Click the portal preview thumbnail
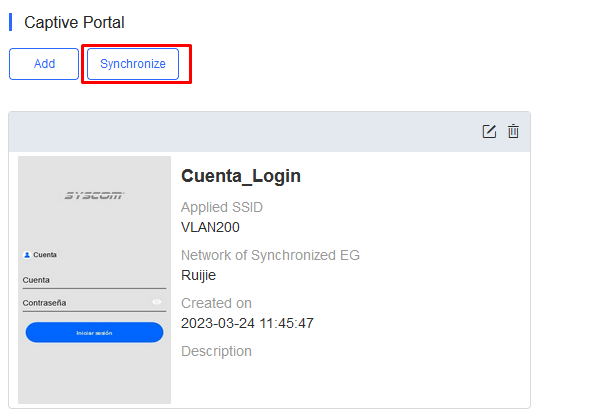The height and width of the screenshot is (419, 592). tap(94, 280)
